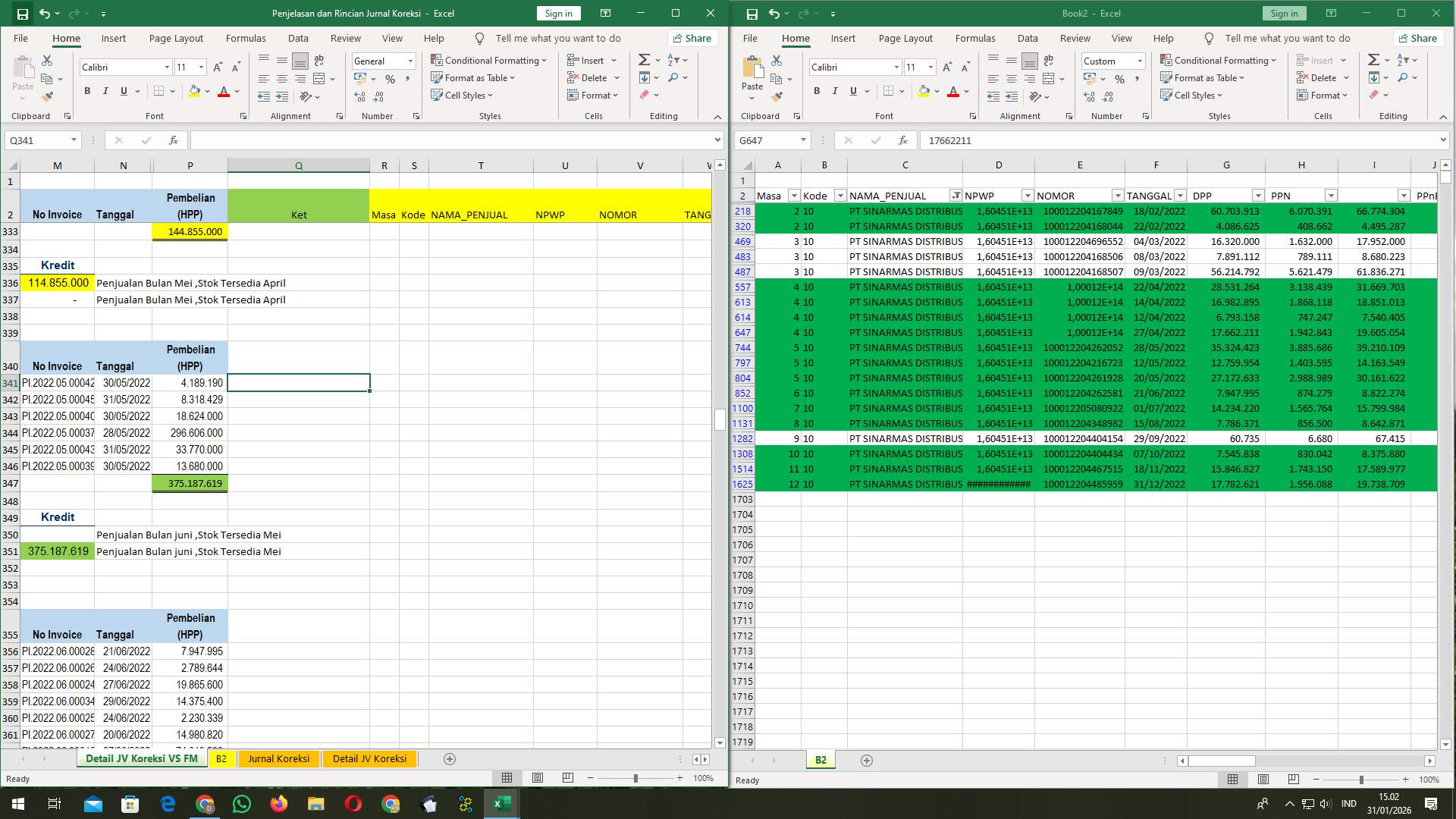Enable Underline formatting

pos(123,91)
